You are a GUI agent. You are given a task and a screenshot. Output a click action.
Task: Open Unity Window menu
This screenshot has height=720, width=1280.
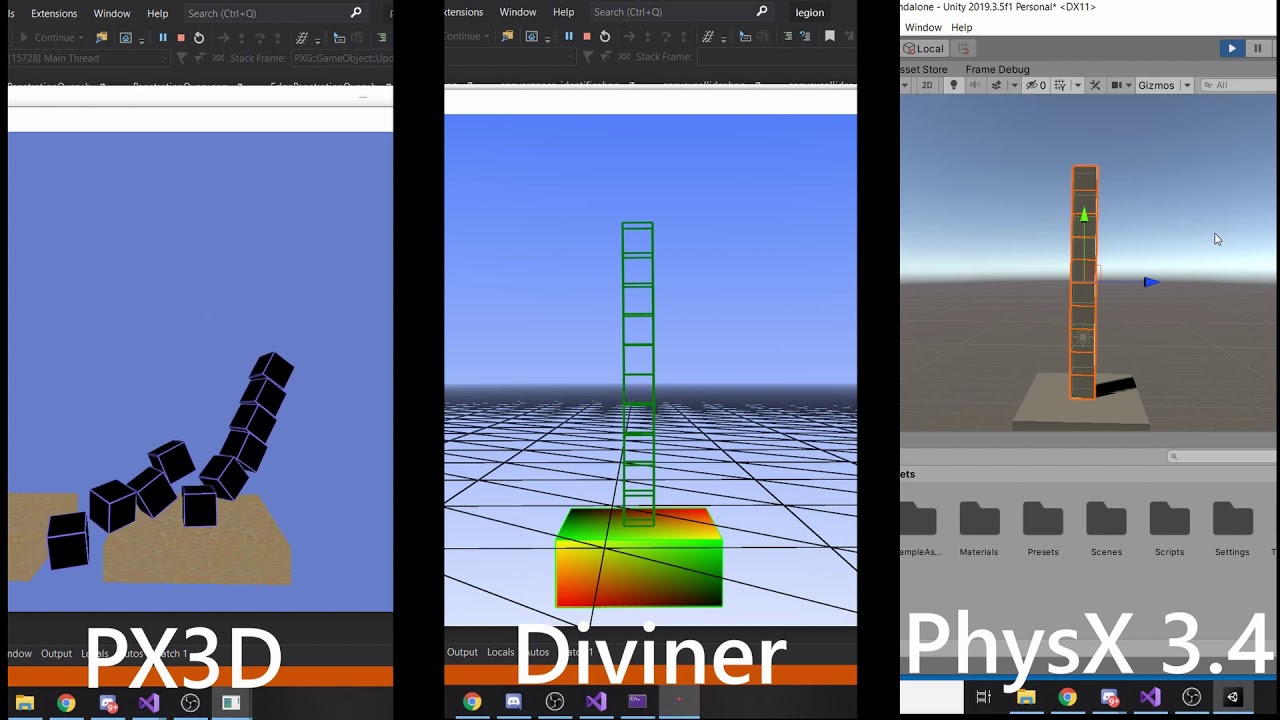pos(923,27)
